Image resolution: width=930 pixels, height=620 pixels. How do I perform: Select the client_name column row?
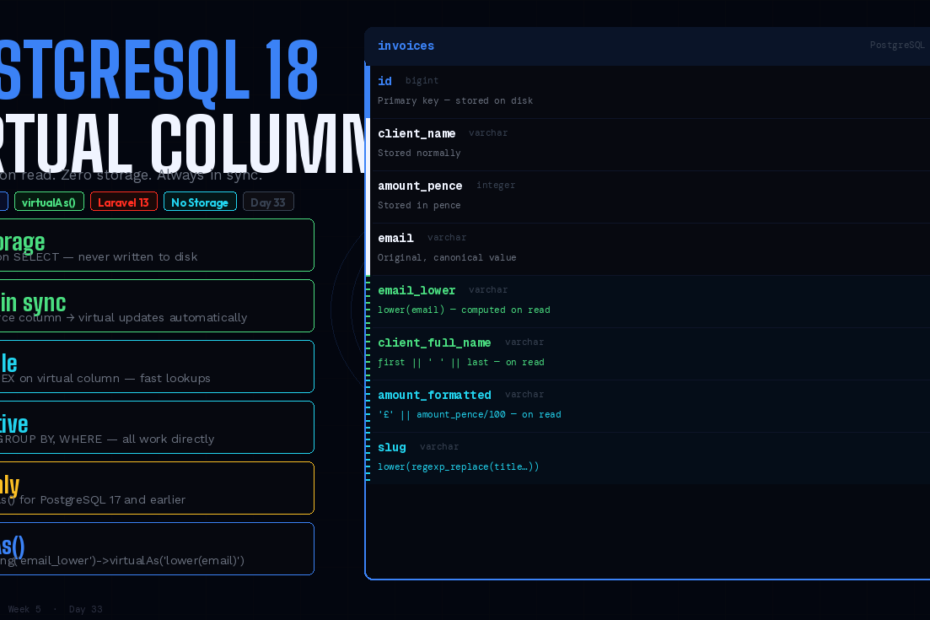click(648, 143)
